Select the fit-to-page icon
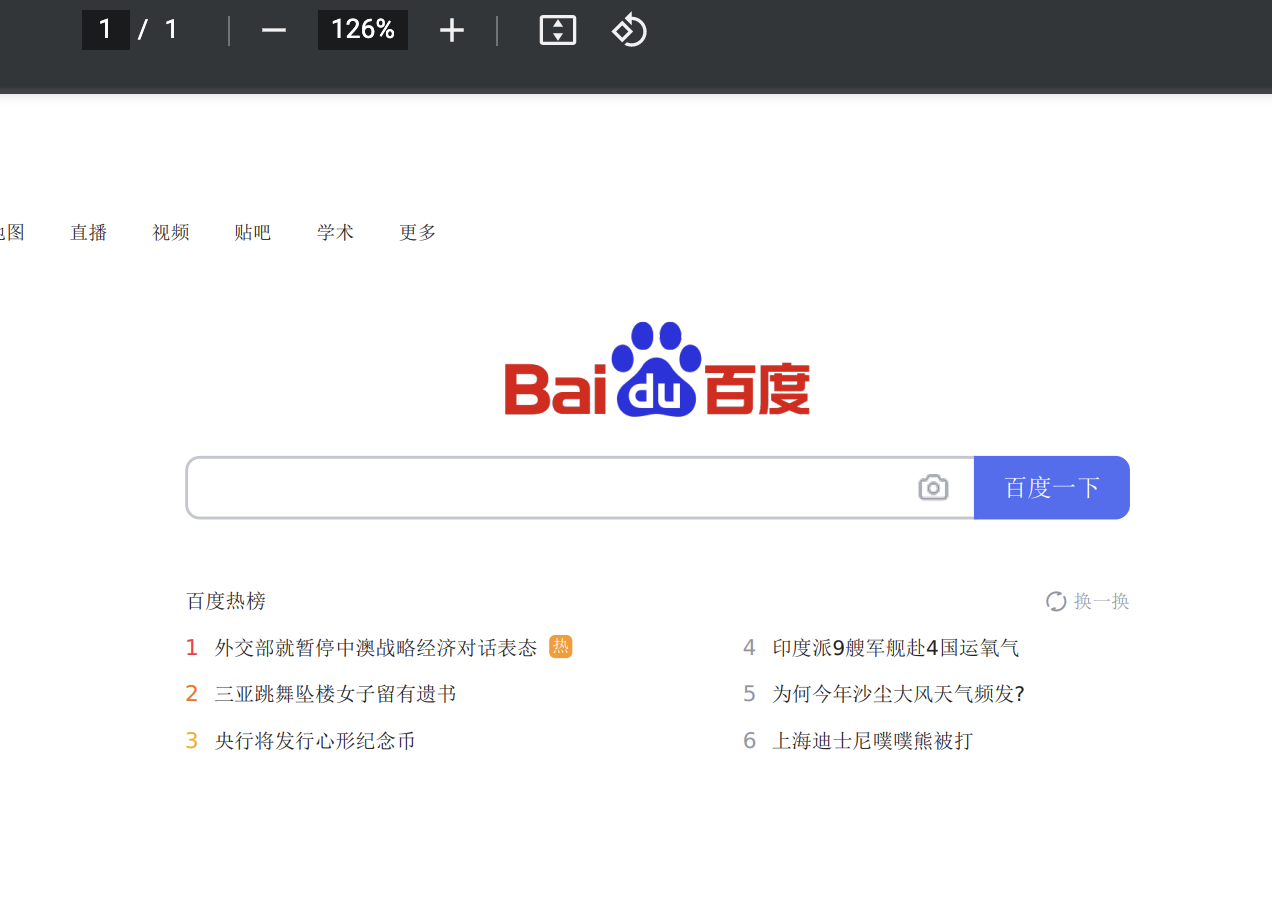 (557, 30)
